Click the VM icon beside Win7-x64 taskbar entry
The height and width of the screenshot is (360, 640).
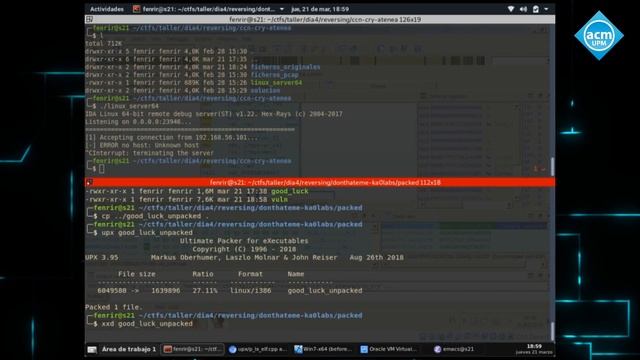tap(298, 349)
